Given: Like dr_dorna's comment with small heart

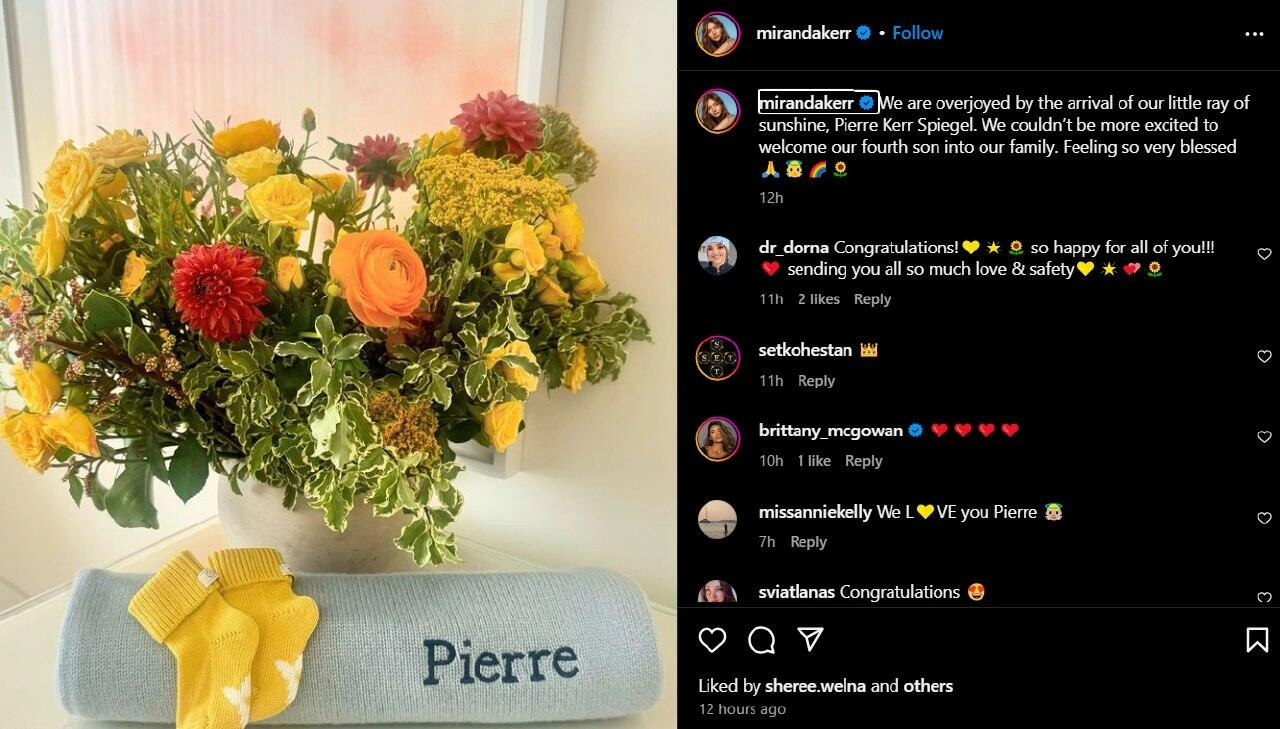Looking at the screenshot, I should pos(1264,254).
